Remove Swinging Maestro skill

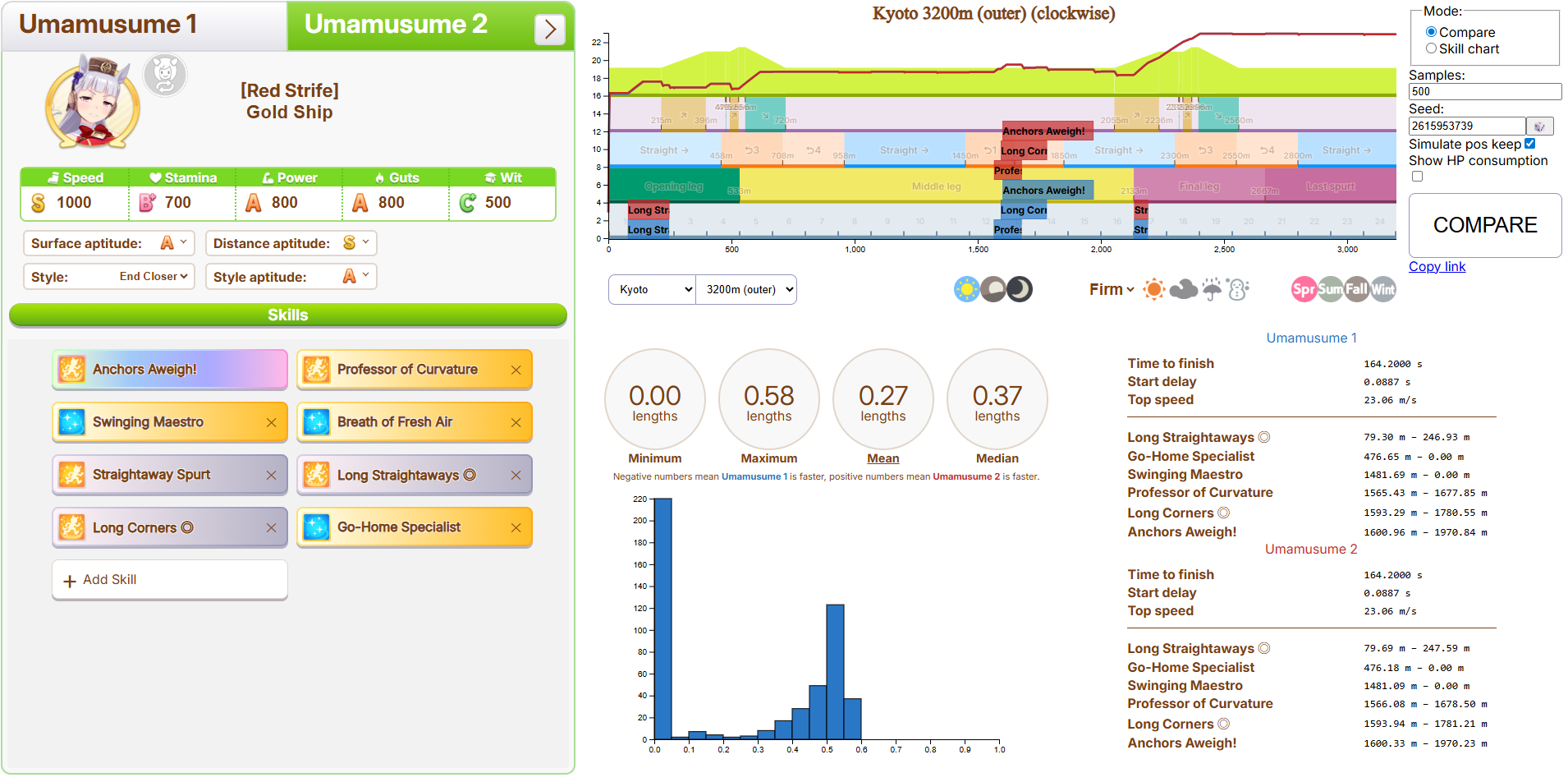(x=271, y=423)
